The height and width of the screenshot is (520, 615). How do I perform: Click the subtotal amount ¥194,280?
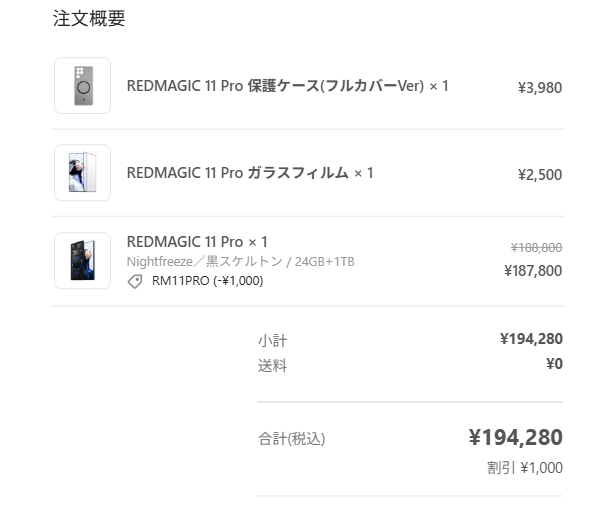tap(530, 339)
